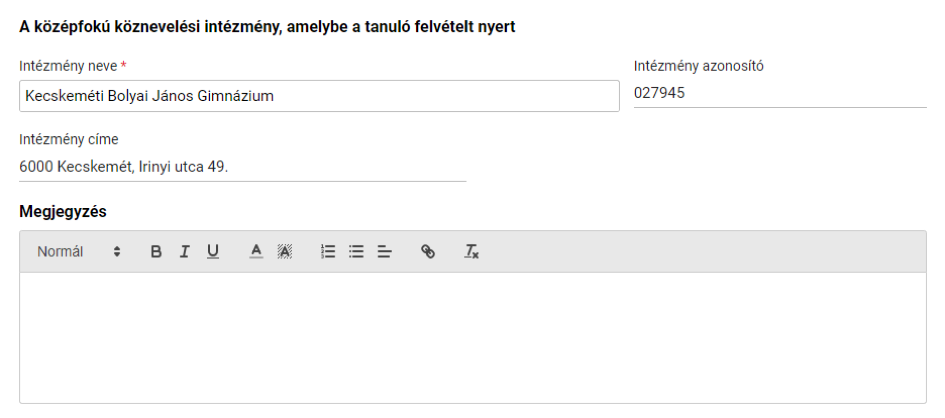Click the Intézmény azonosító field showing 027945

pos(780,93)
